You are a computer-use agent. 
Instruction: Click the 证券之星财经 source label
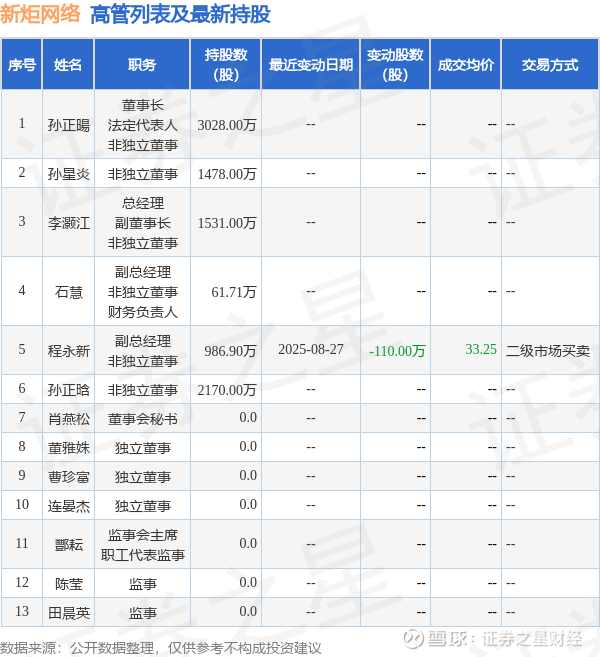532,639
